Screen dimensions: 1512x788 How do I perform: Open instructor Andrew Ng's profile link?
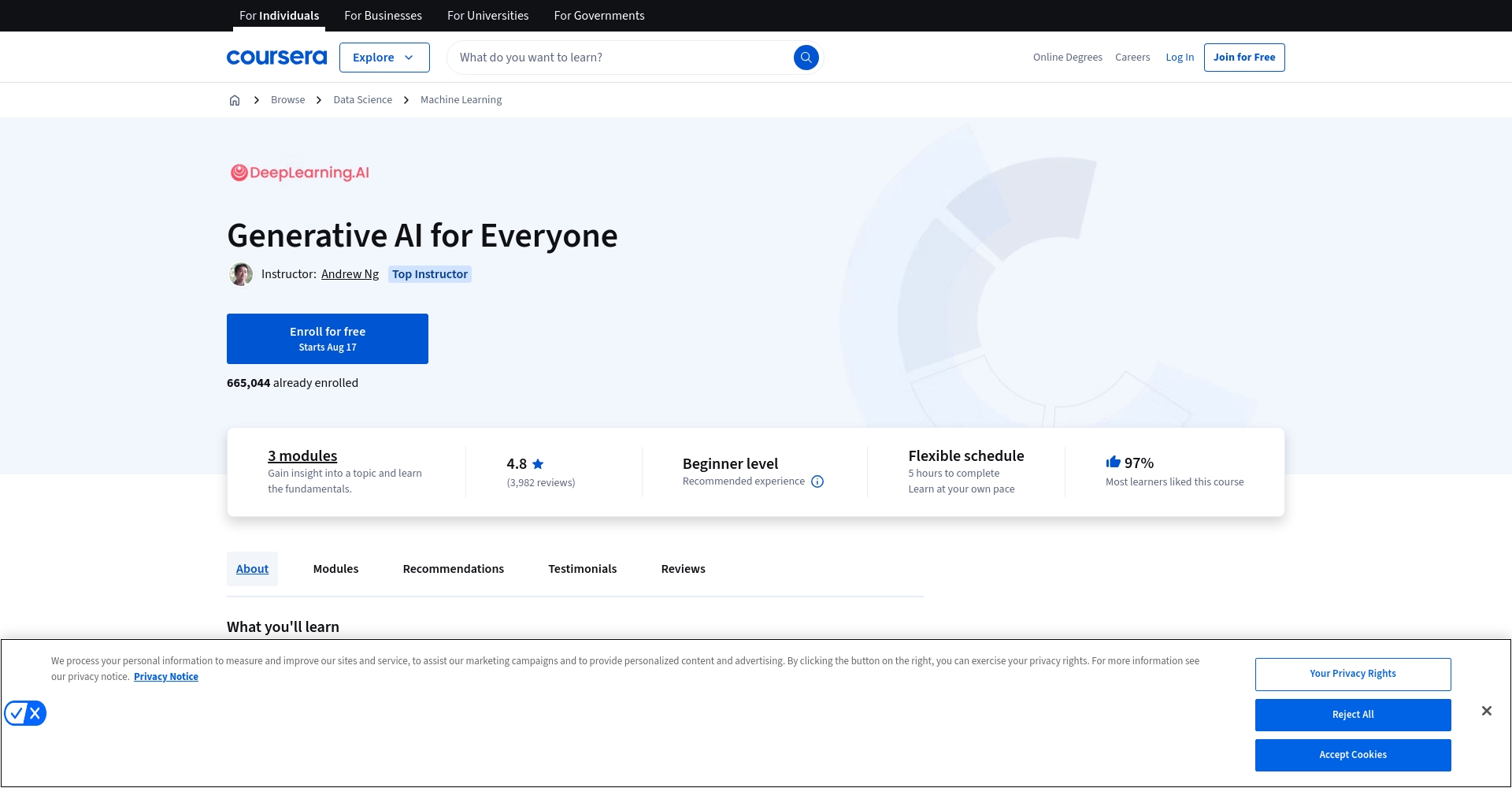pyautogui.click(x=350, y=274)
